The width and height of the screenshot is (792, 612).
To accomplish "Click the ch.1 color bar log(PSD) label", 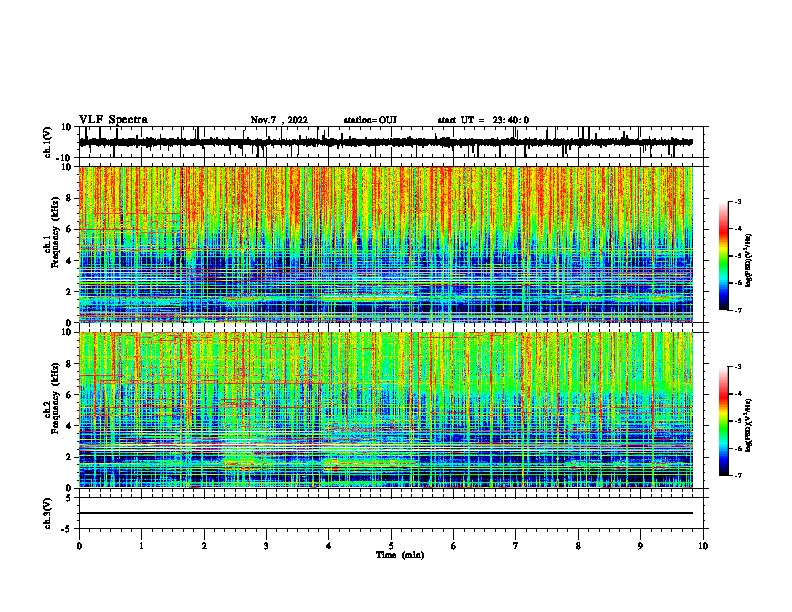I will [749, 261].
